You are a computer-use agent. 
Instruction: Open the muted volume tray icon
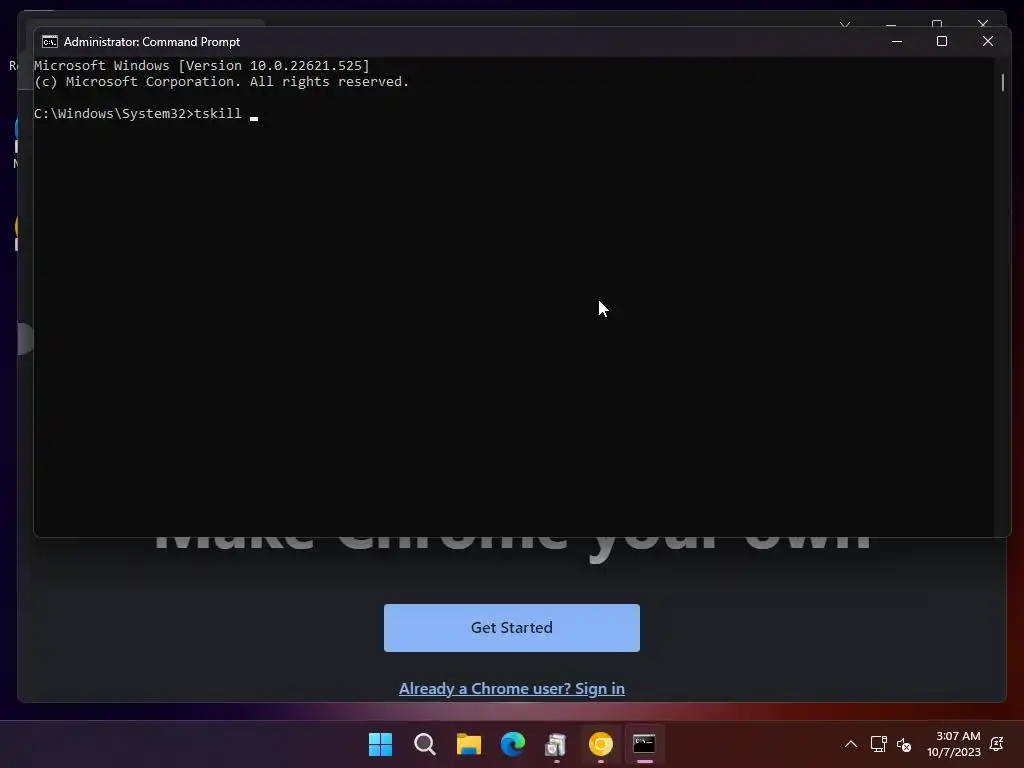pyautogui.click(x=904, y=744)
